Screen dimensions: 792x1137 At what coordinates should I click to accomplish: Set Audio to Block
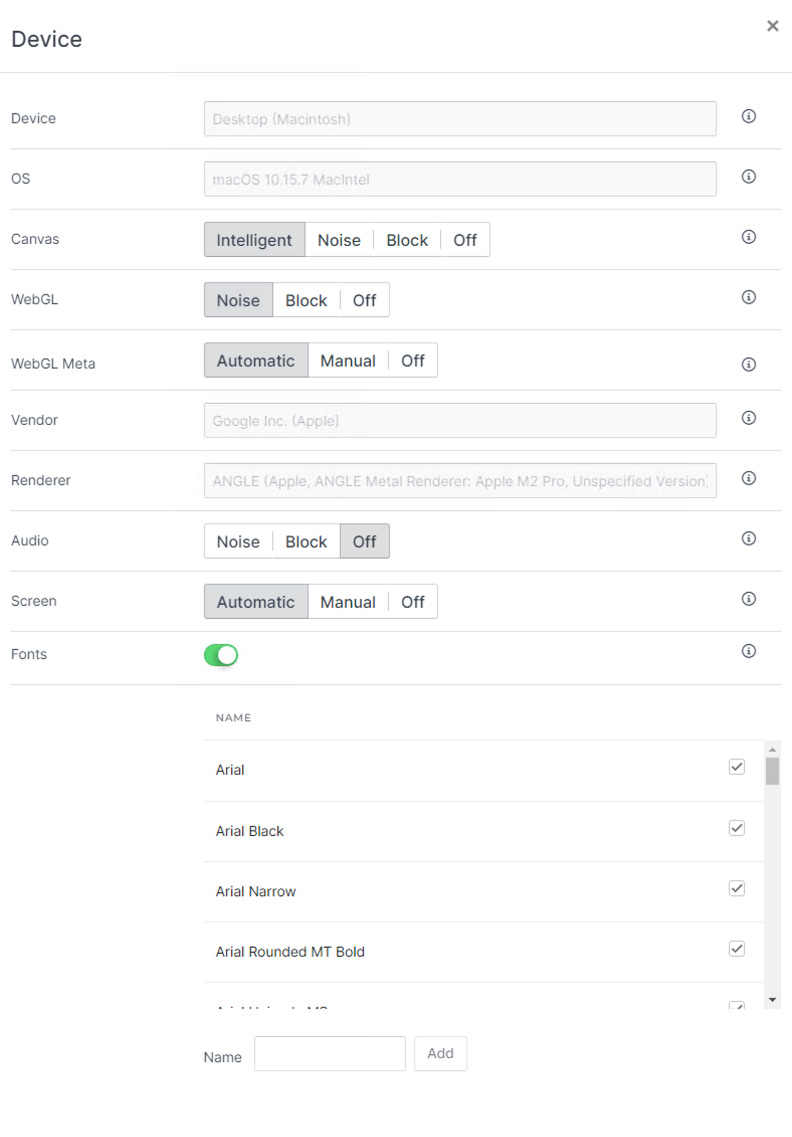tap(306, 542)
